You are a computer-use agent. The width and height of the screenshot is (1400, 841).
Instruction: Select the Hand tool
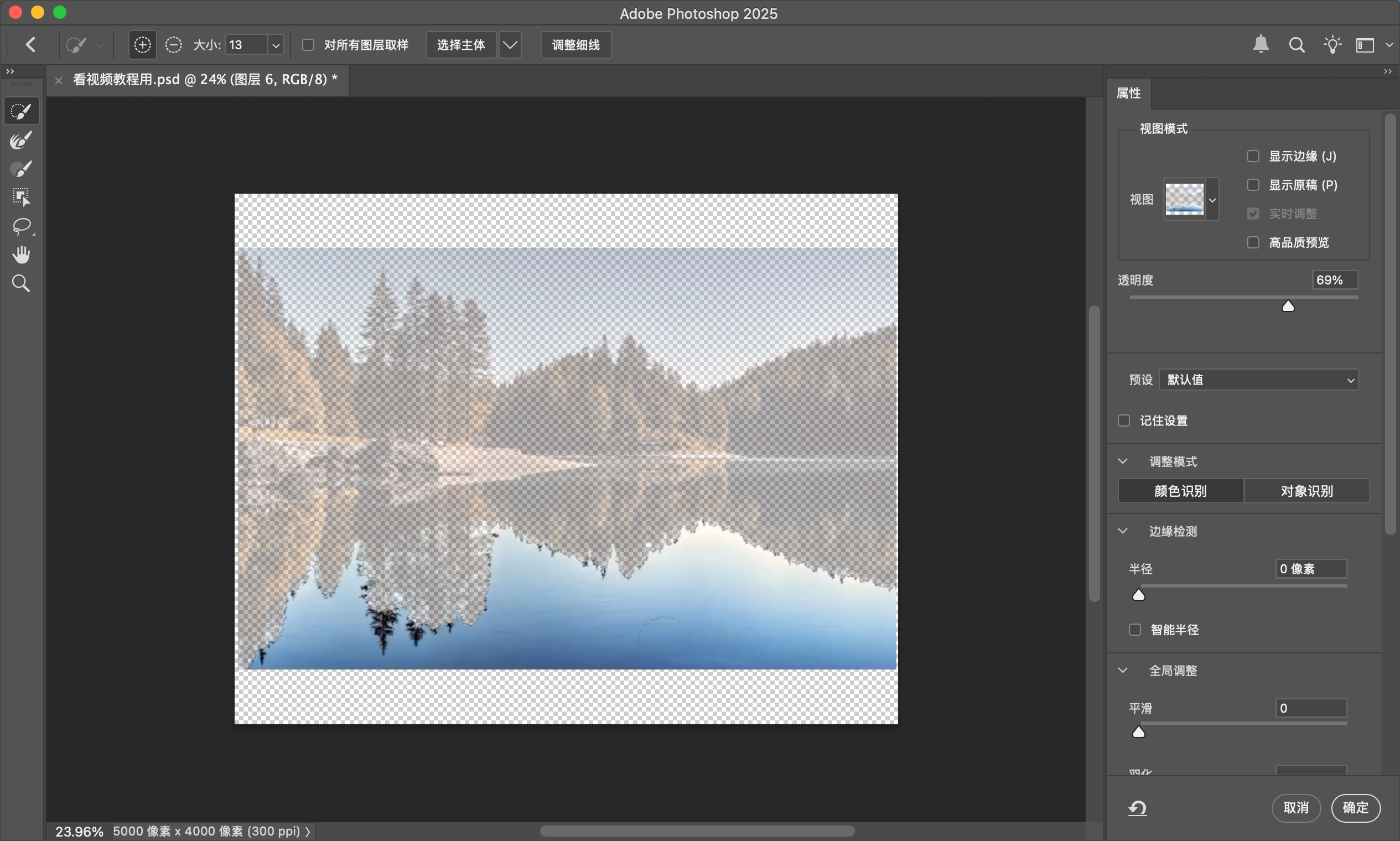[21, 255]
